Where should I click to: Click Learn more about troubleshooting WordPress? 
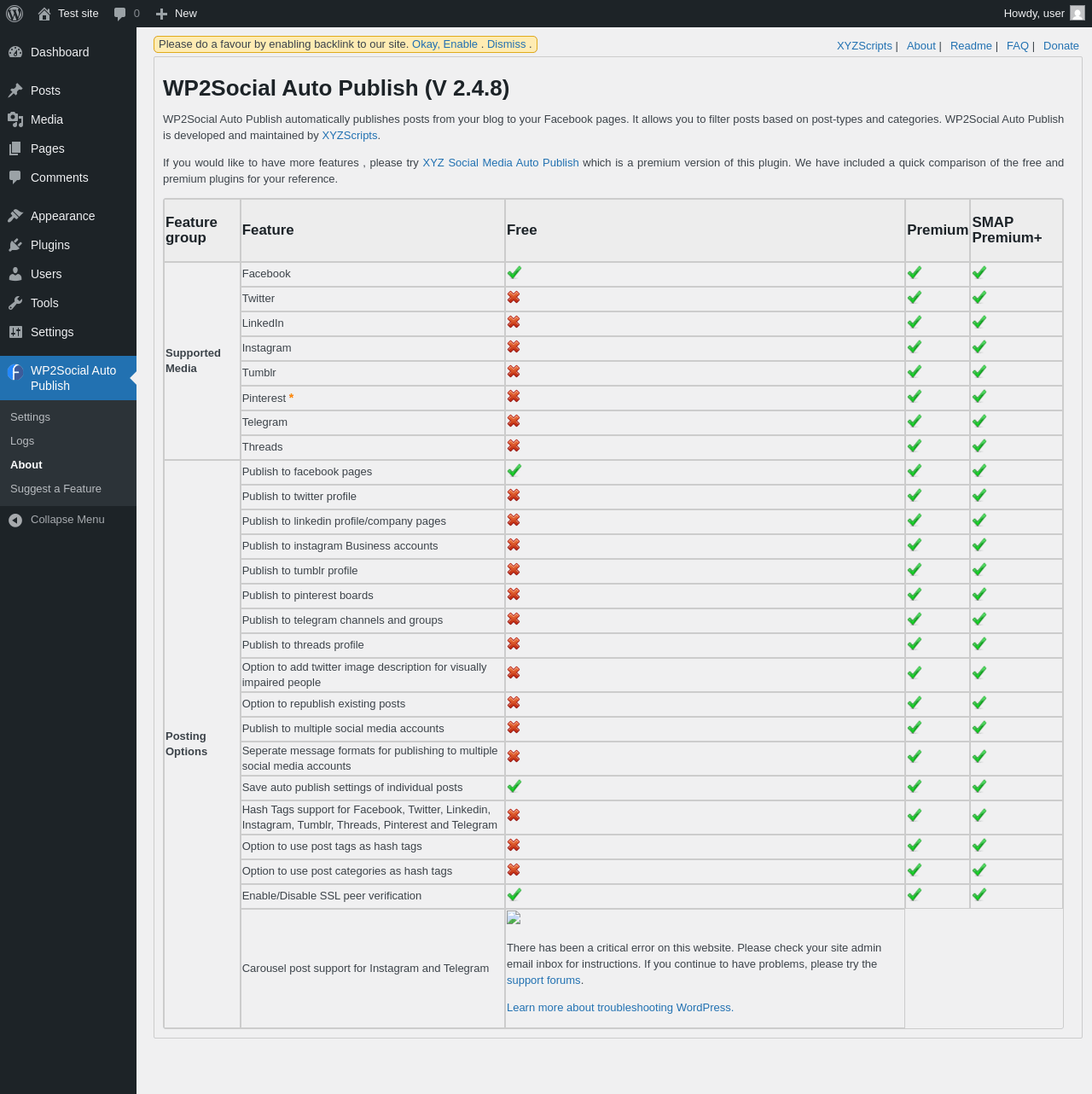coord(619,1008)
